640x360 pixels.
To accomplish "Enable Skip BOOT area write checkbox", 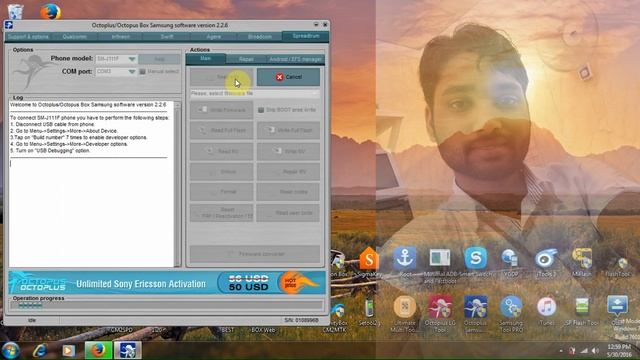I will click(261, 110).
